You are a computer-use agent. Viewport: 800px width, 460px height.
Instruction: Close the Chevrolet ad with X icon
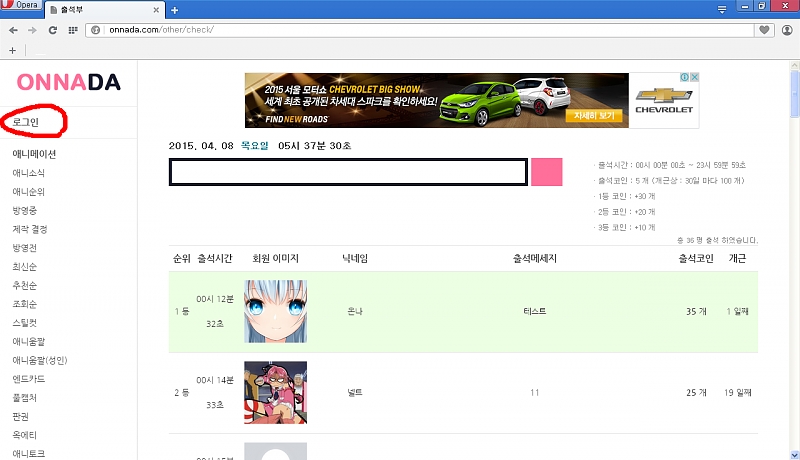coord(693,77)
